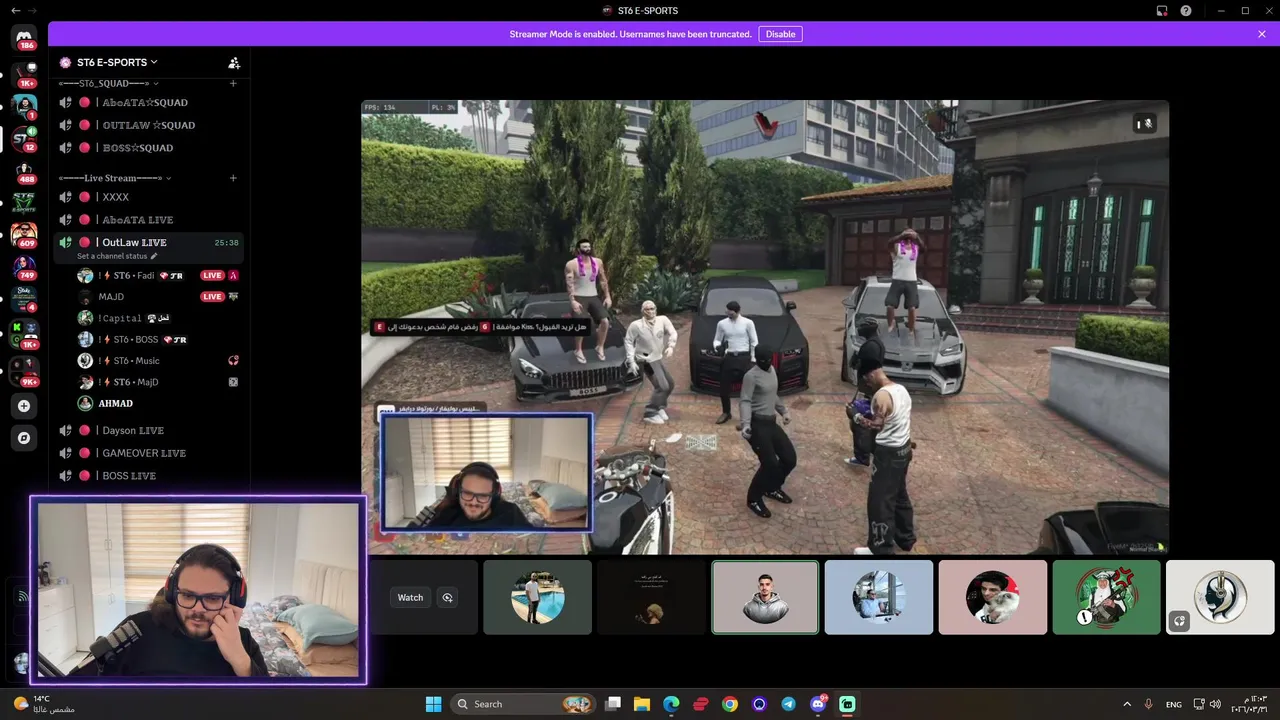Select user !Capital in voice list
The width and height of the screenshot is (1280, 720).
point(158,318)
